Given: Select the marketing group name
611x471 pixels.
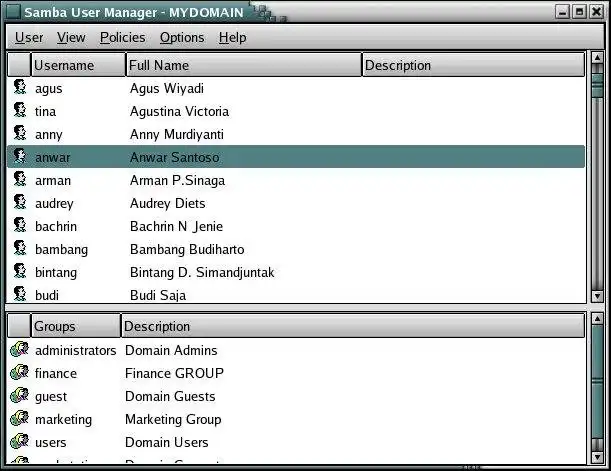Looking at the screenshot, I should [x=64, y=420].
